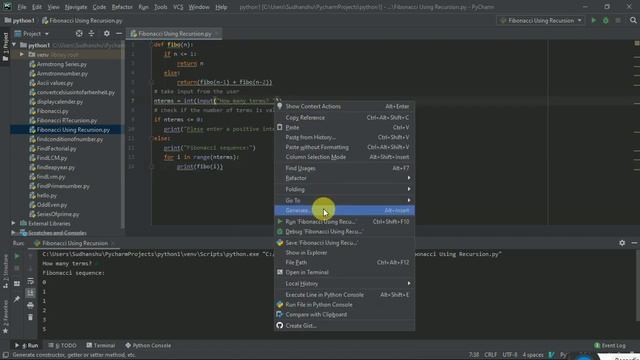
Task: Click the locate current file target icon
Action: pos(79,33)
